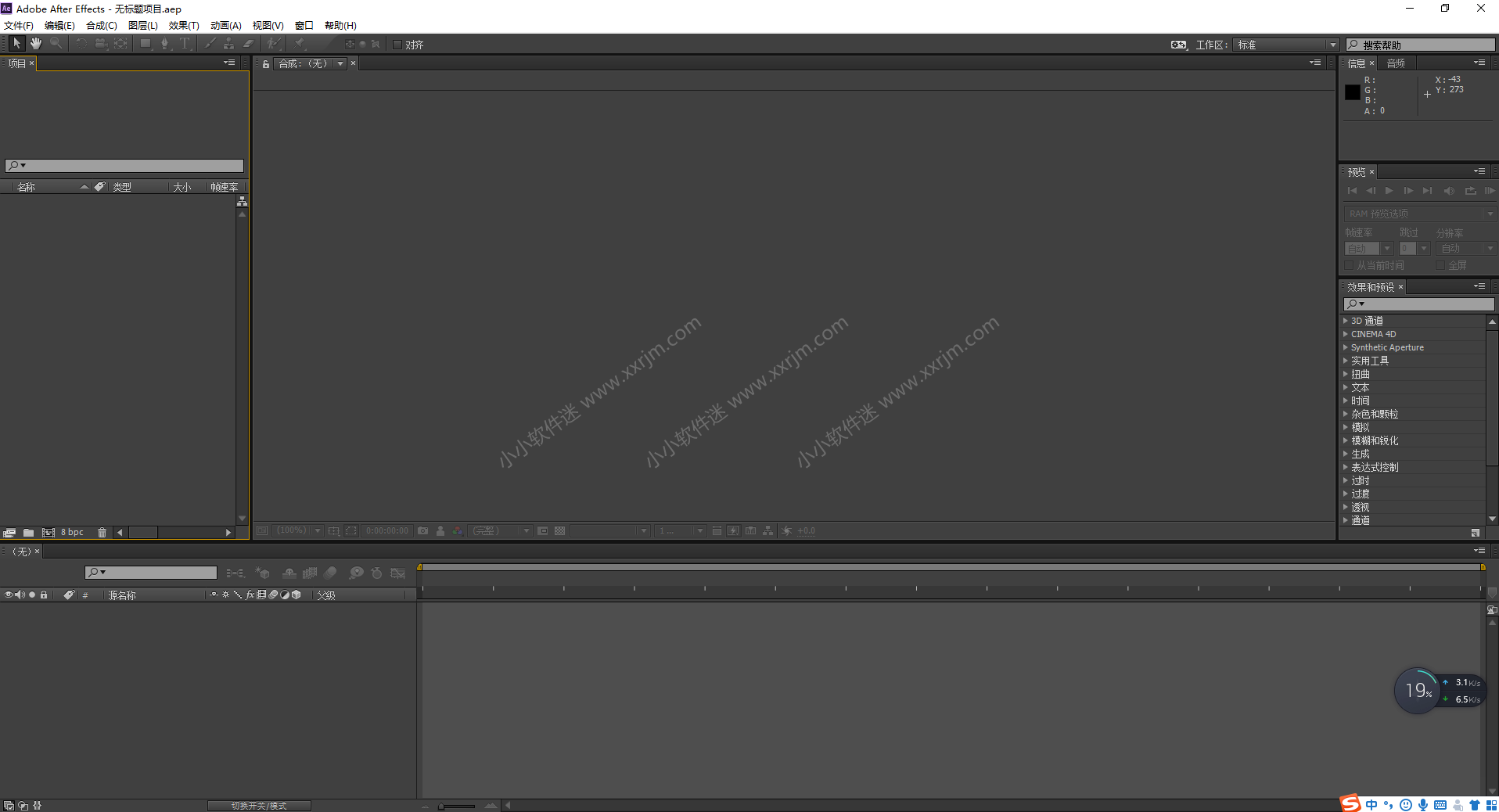Toggle Frame Blending enable switch in timeline

pos(310,573)
